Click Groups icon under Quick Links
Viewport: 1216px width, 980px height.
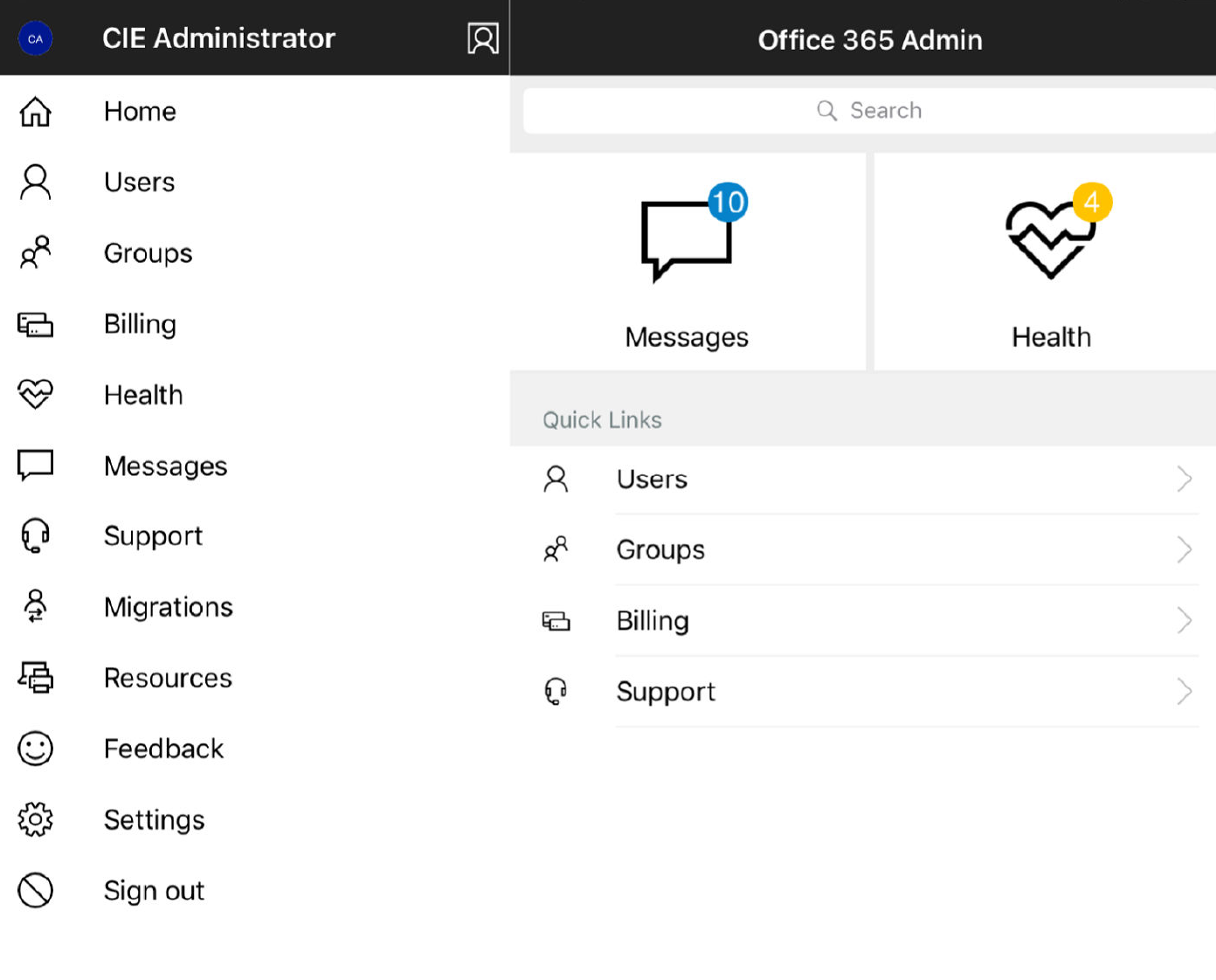(556, 549)
